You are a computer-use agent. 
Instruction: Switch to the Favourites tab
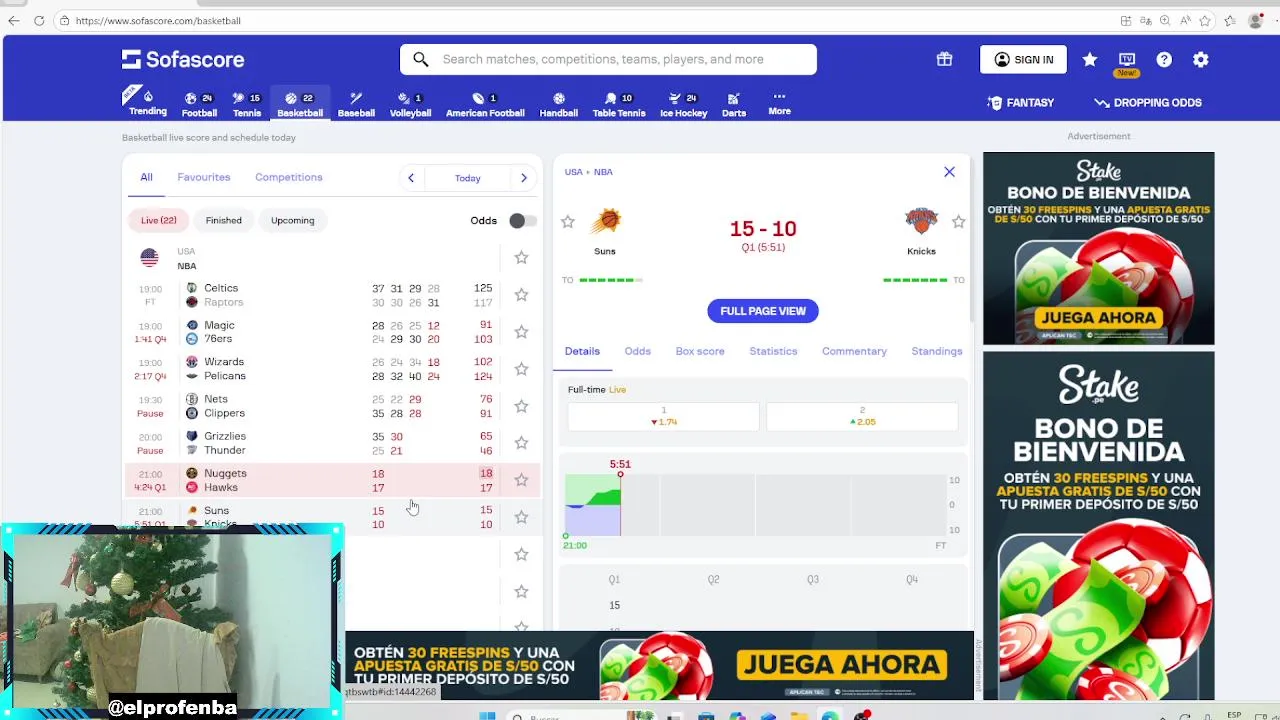[204, 177]
